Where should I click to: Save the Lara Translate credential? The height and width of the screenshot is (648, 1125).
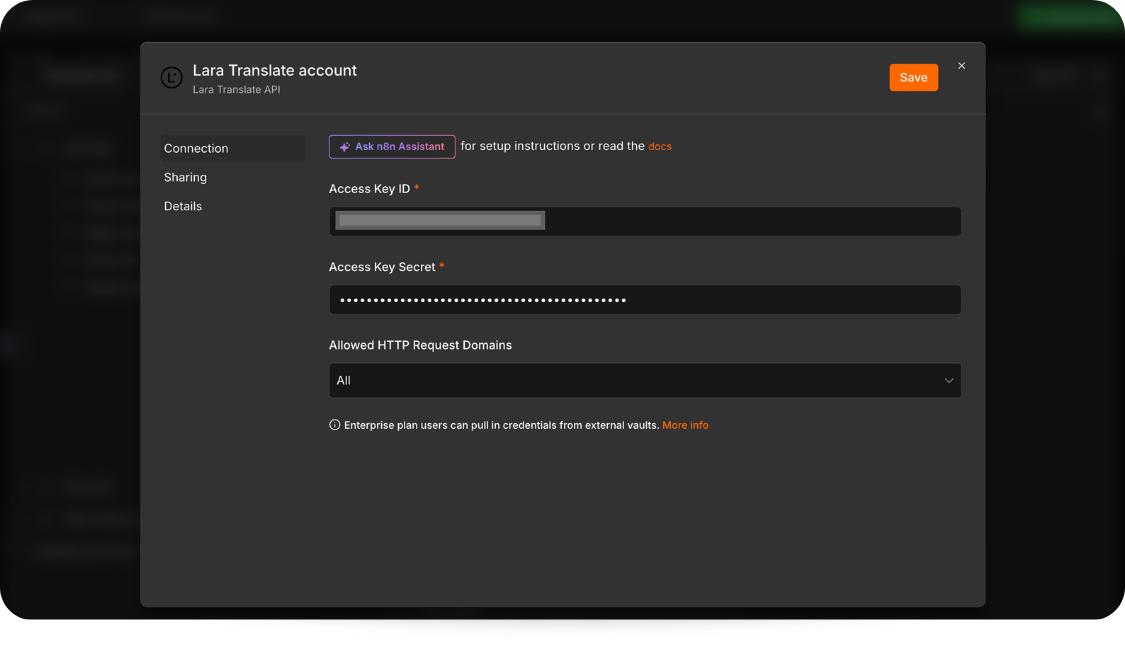pyautogui.click(x=913, y=78)
